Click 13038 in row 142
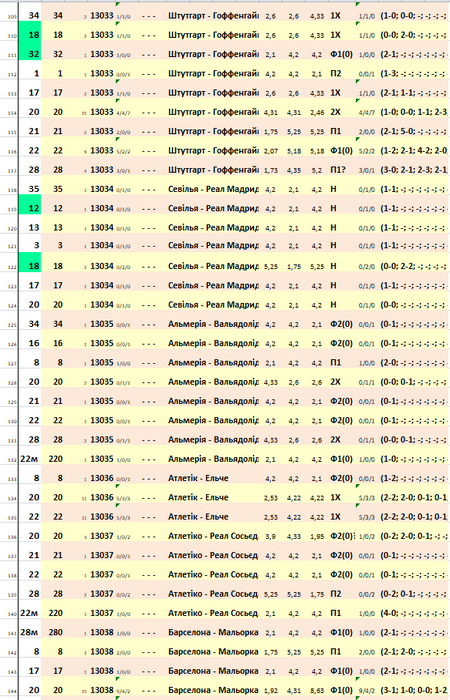 (x=102, y=652)
